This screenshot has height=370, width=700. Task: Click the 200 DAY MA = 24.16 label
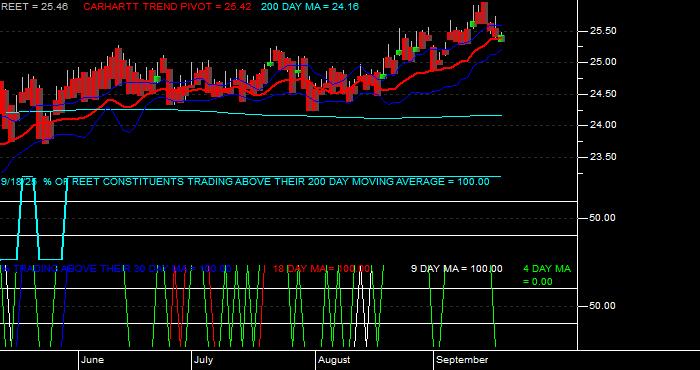pos(310,7)
